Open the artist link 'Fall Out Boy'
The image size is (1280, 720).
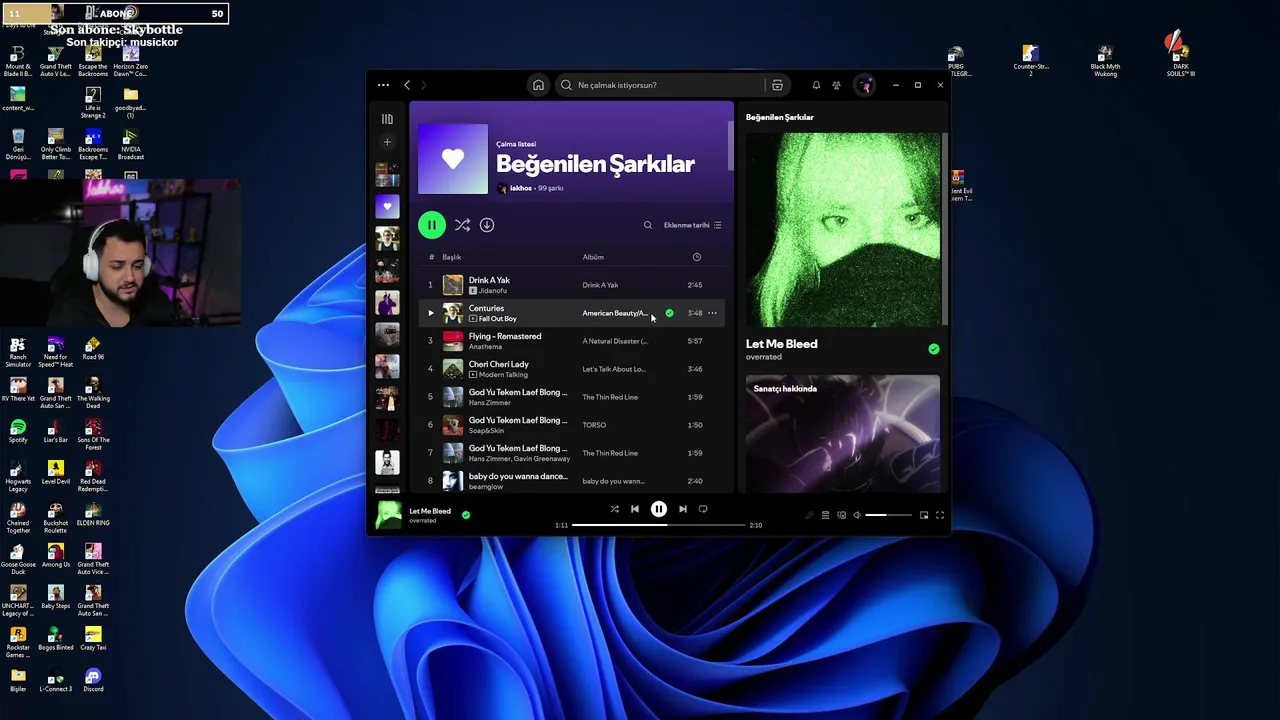[x=497, y=319]
